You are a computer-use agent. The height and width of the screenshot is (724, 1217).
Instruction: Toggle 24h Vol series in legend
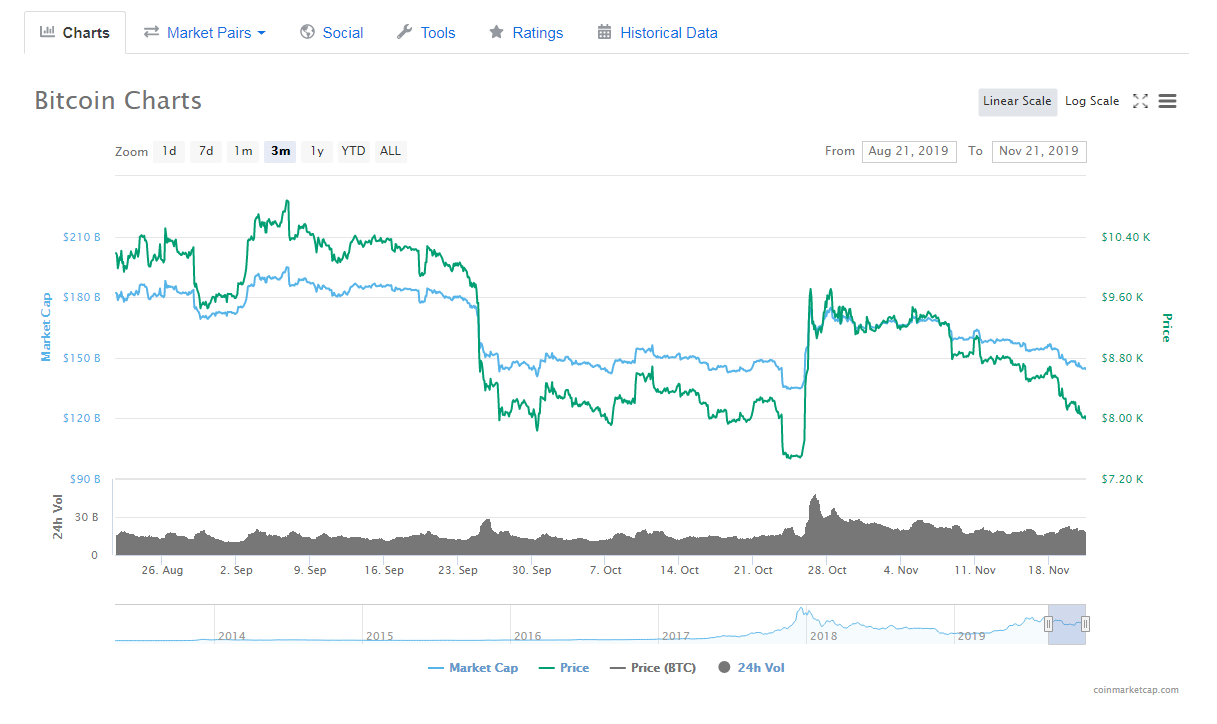point(751,668)
